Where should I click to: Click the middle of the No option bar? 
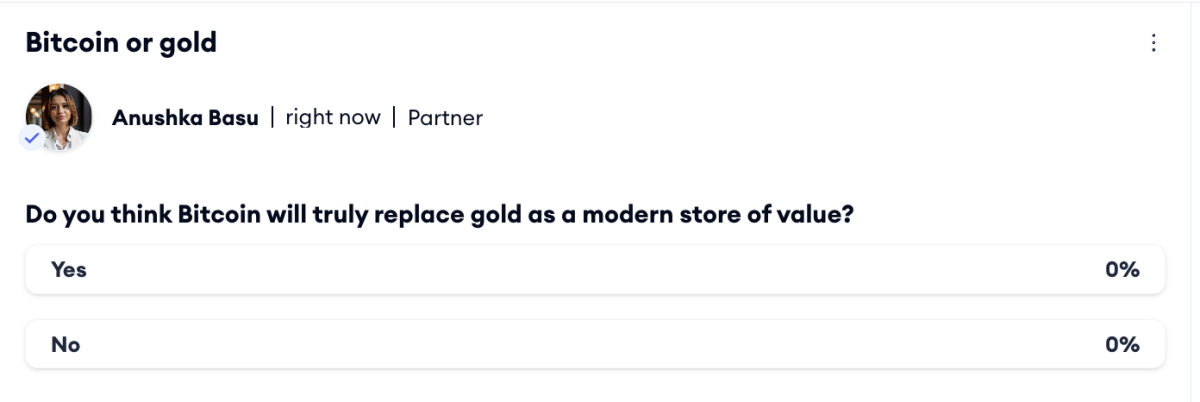(595, 344)
